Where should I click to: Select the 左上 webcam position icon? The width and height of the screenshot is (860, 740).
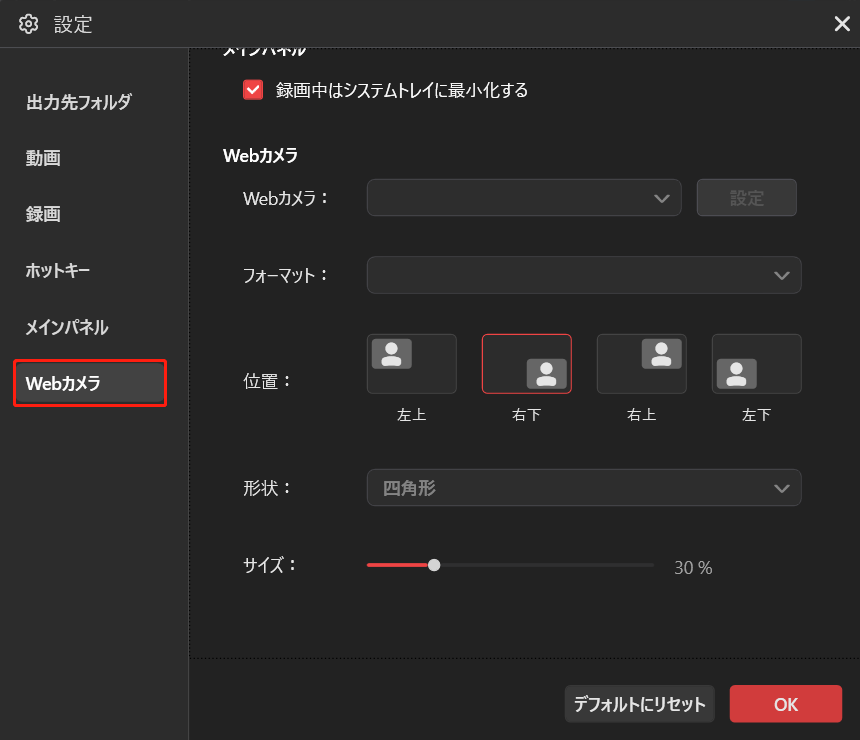(x=411, y=363)
